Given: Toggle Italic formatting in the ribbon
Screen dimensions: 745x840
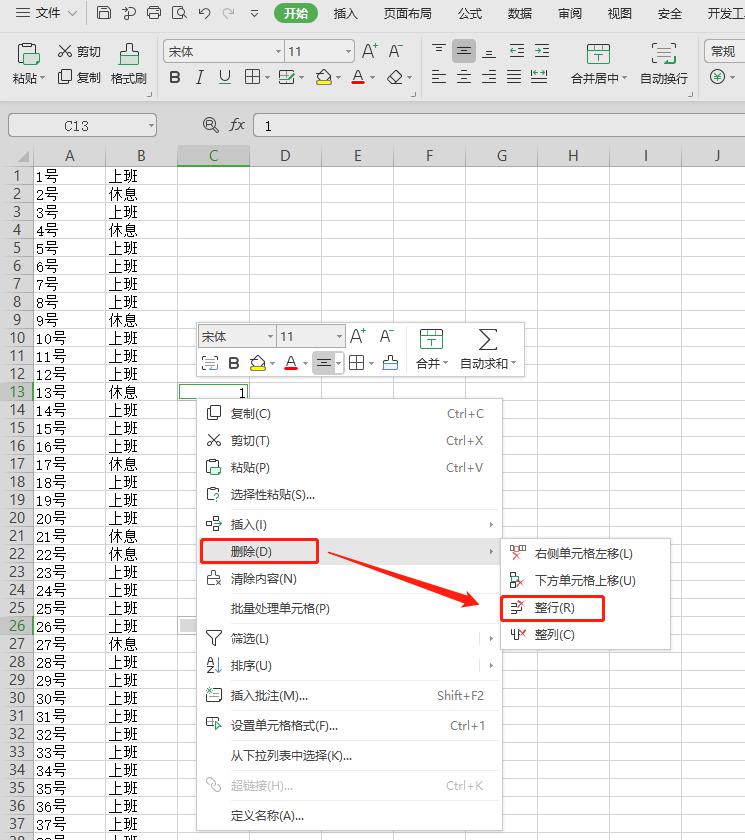Looking at the screenshot, I should pos(200,77).
